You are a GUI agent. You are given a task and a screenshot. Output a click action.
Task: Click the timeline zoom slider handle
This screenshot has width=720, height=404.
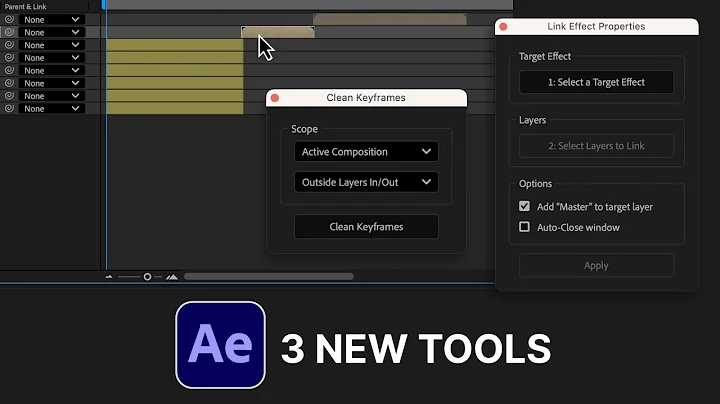(x=147, y=277)
